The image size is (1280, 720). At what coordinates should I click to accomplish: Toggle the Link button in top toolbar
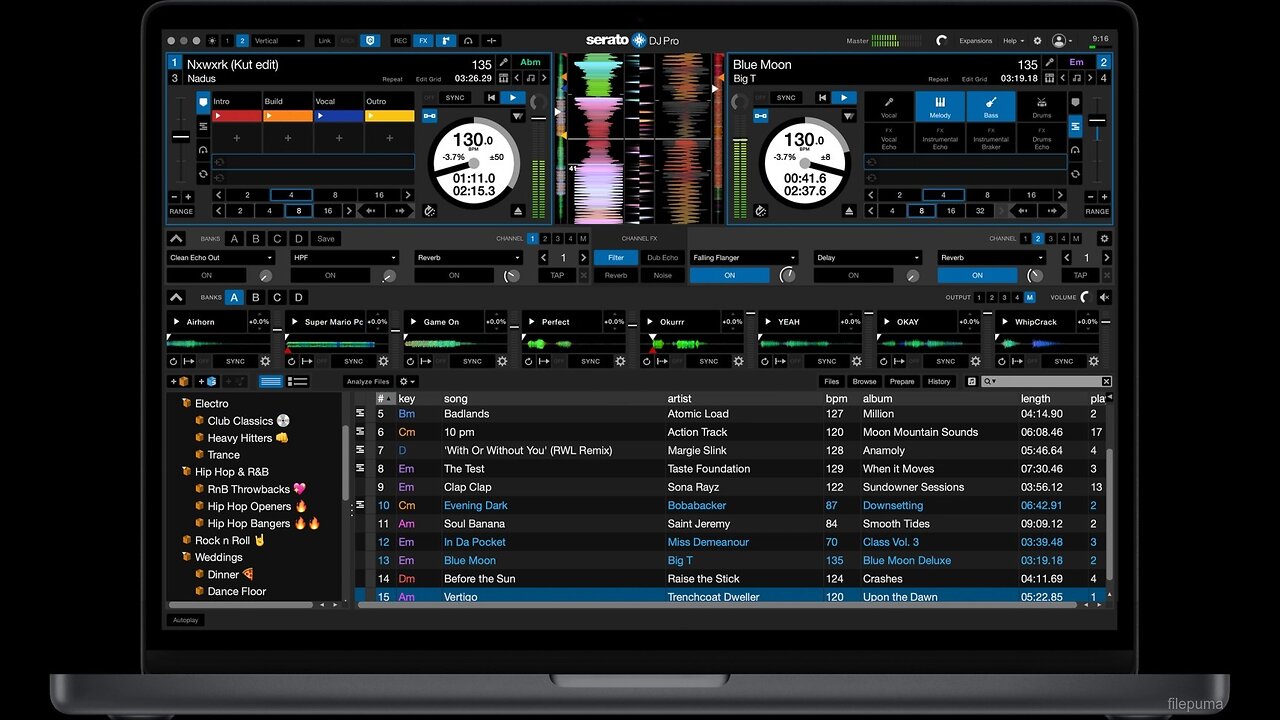[x=324, y=41]
